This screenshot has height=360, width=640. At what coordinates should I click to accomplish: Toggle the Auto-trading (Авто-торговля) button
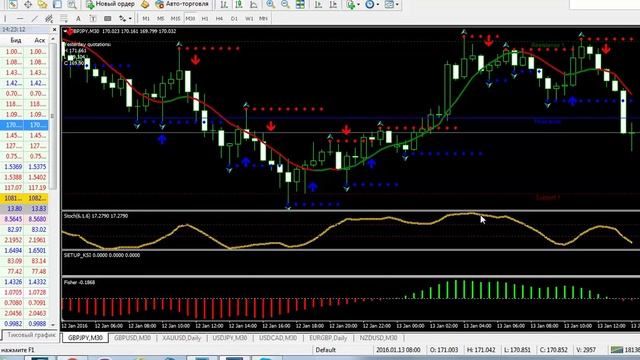tap(182, 4)
